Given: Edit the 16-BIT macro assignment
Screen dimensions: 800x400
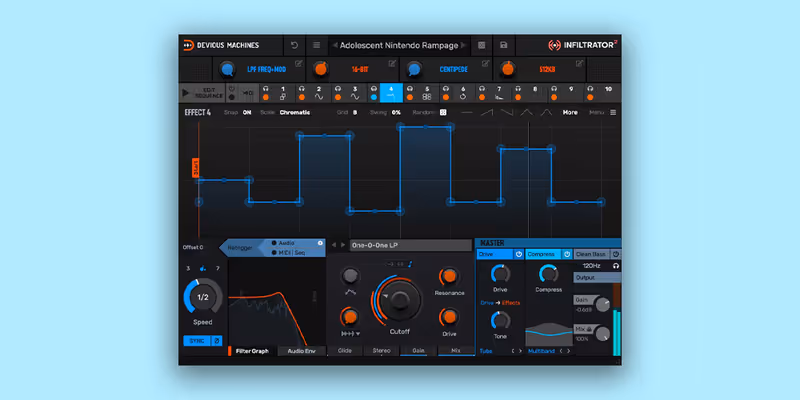Looking at the screenshot, I should (392, 63).
